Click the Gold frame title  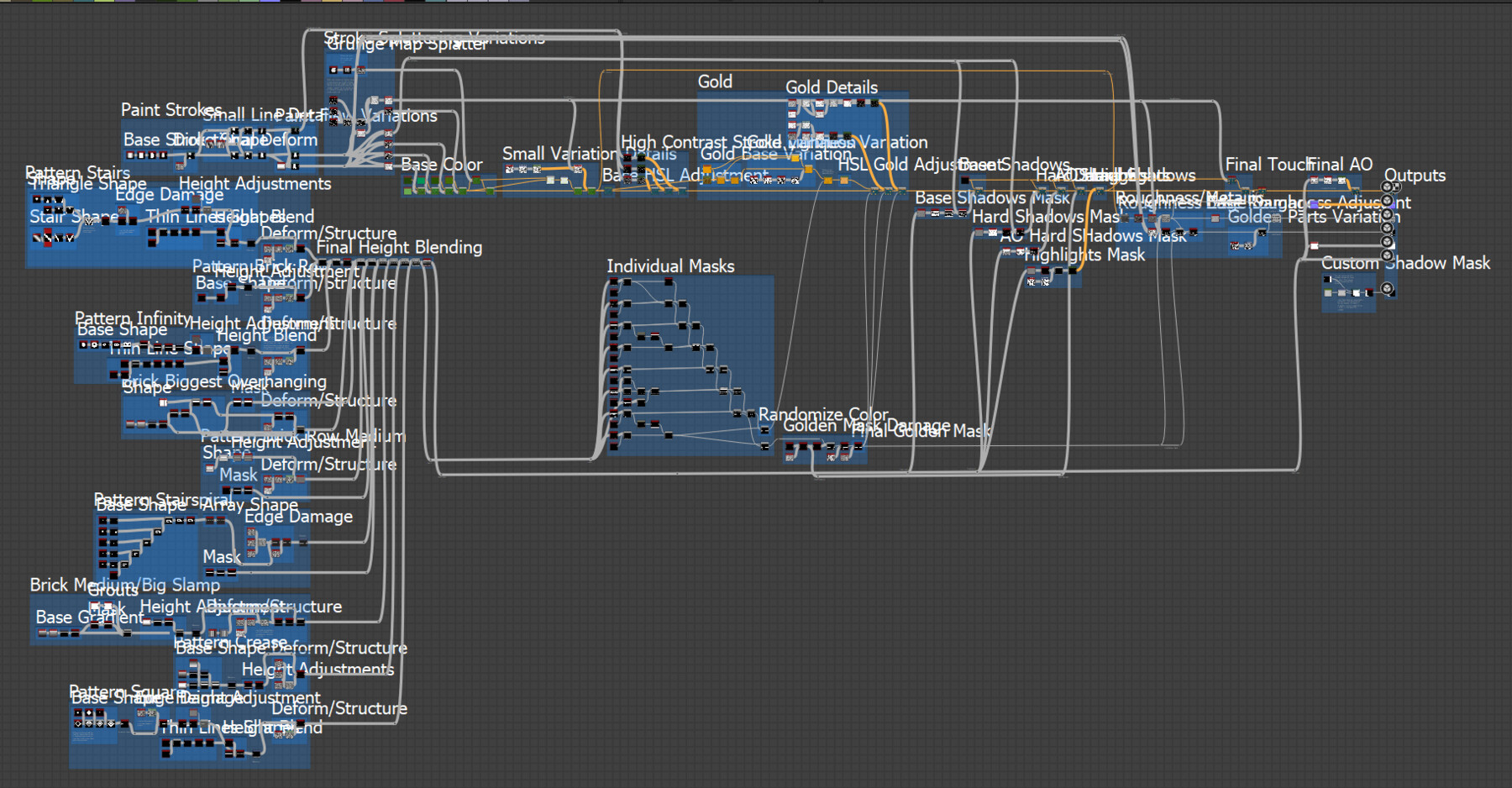click(715, 81)
